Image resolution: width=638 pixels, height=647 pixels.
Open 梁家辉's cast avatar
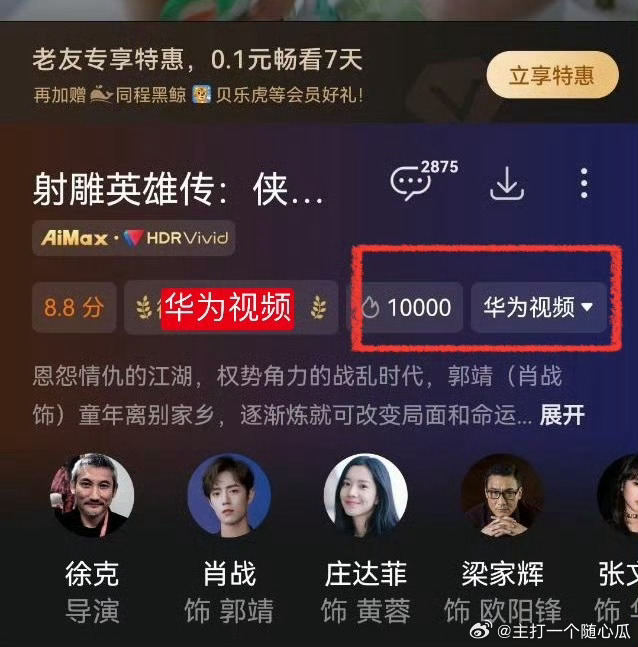pyautogui.click(x=502, y=495)
